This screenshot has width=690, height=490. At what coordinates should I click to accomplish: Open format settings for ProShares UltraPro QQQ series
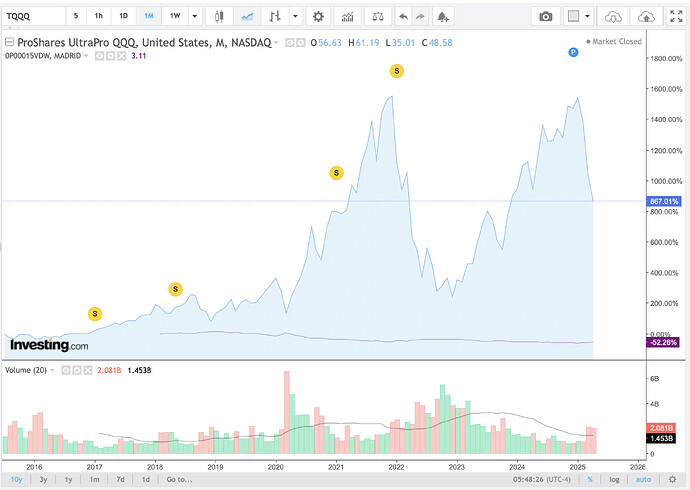tap(301, 43)
